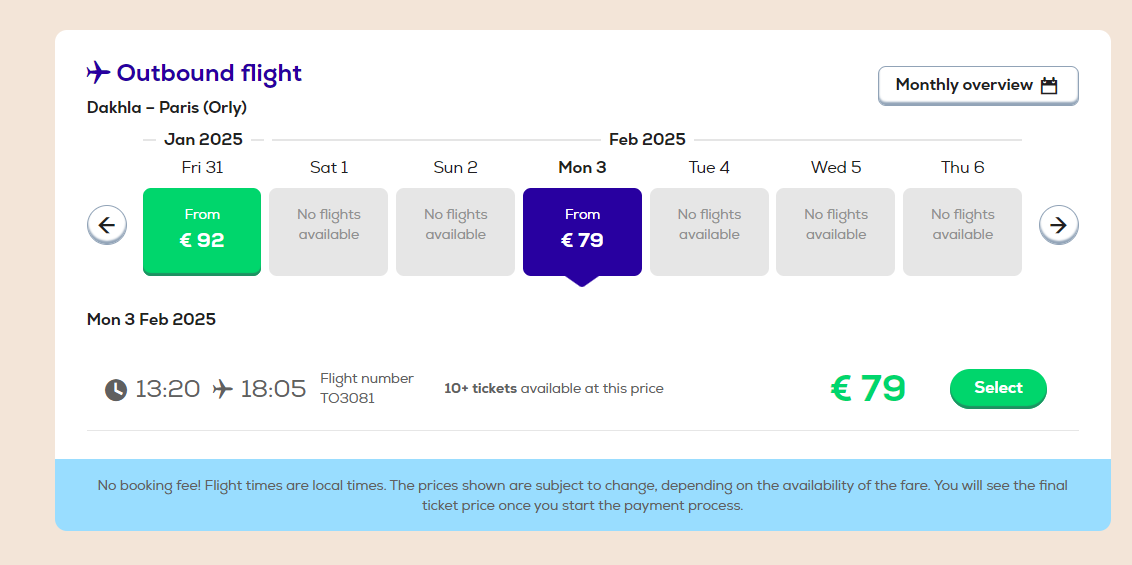Screen dimensions: 1132x565
Task: Click Sat 1 no flights tile
Action: tap(328, 232)
